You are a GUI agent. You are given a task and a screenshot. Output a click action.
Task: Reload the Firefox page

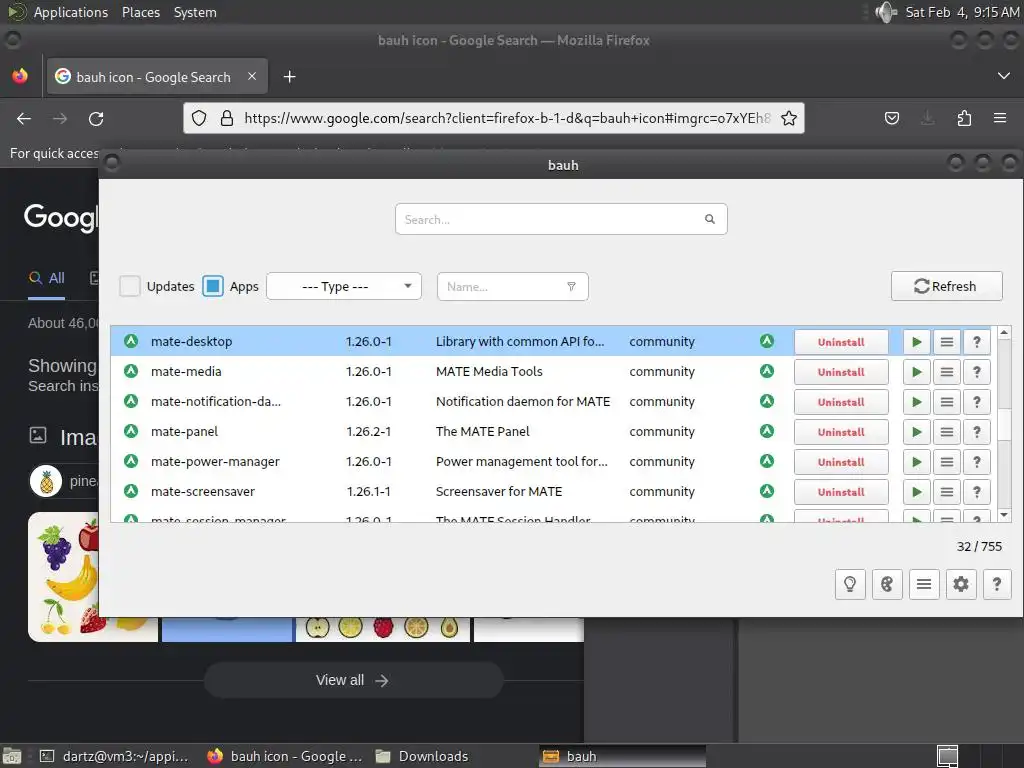(x=96, y=118)
